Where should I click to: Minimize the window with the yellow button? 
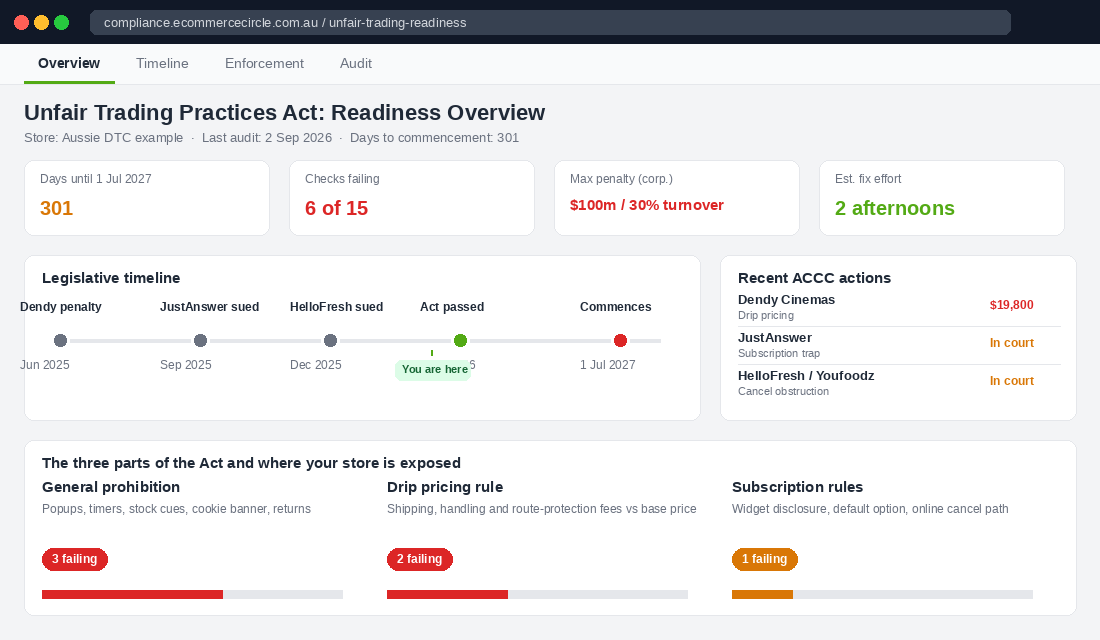(x=41, y=22)
